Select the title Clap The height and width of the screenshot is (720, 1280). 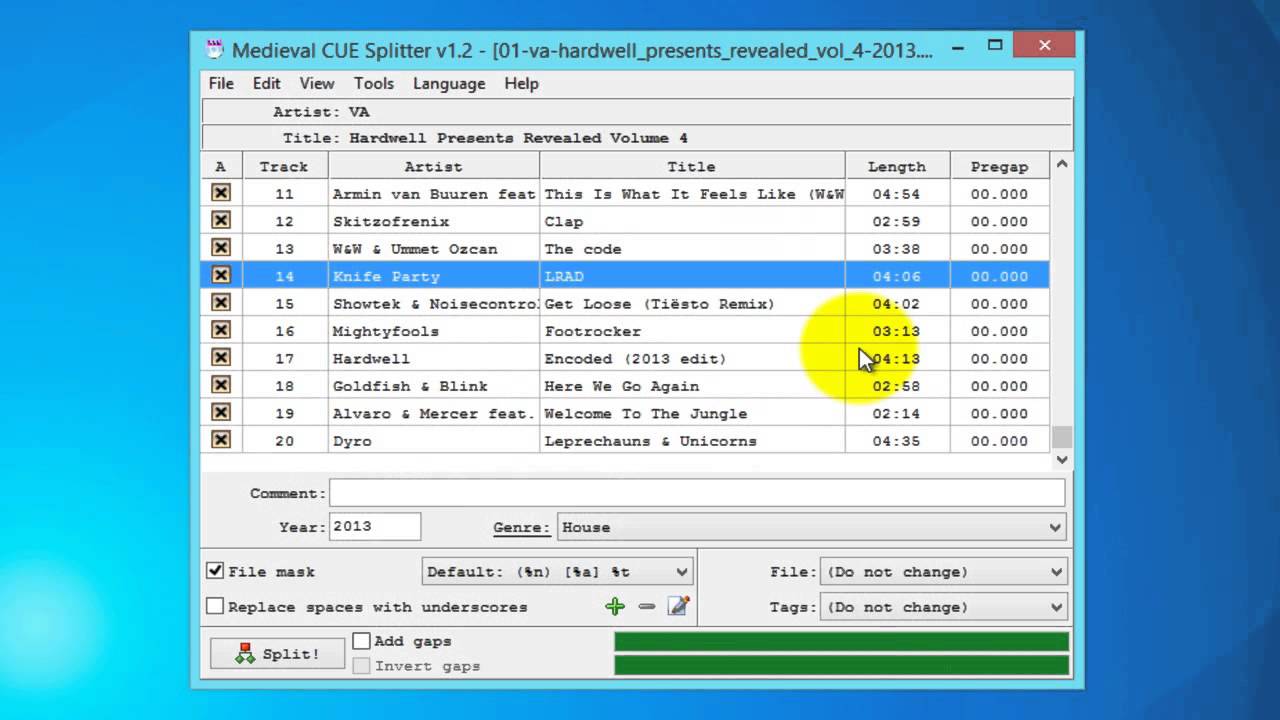coord(564,221)
